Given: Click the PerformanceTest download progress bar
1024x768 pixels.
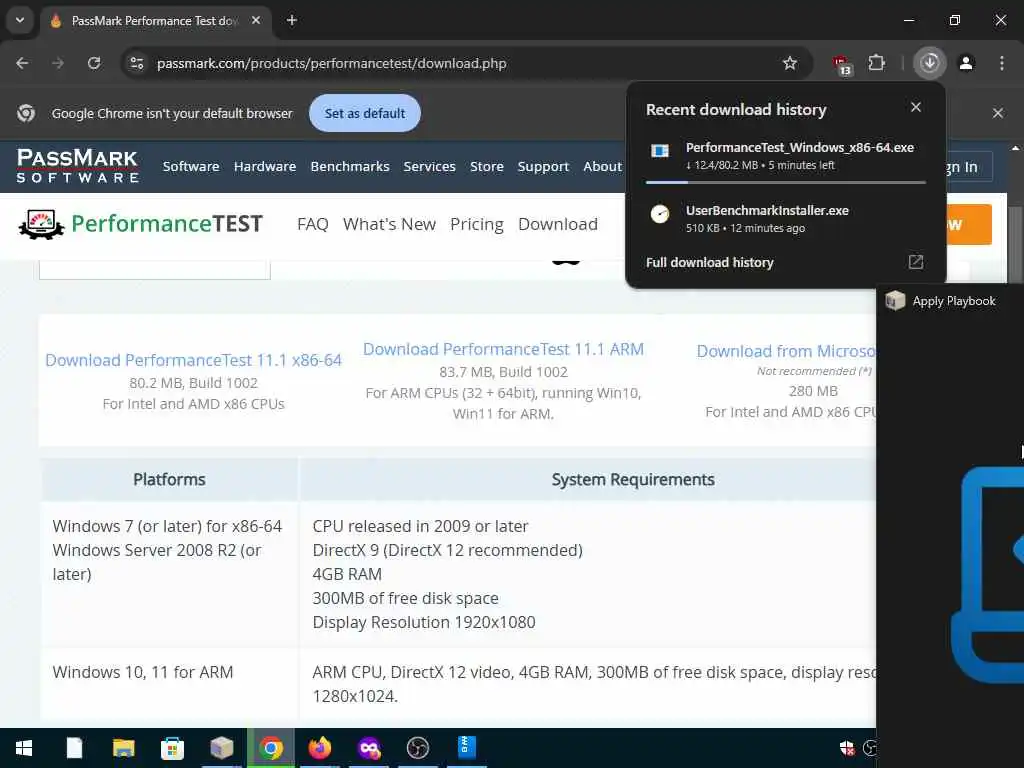Looking at the screenshot, I should pos(786,182).
